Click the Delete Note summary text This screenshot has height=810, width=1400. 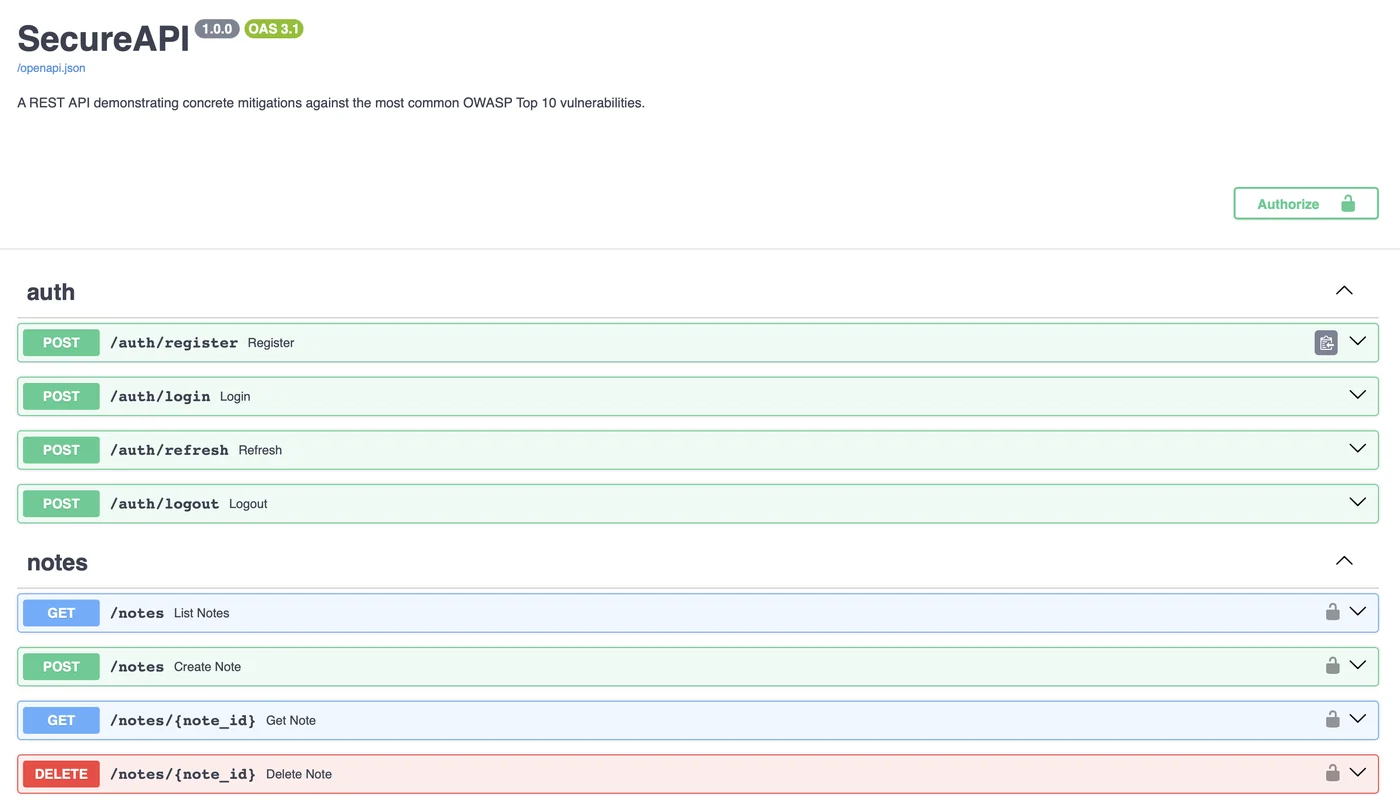pos(299,774)
